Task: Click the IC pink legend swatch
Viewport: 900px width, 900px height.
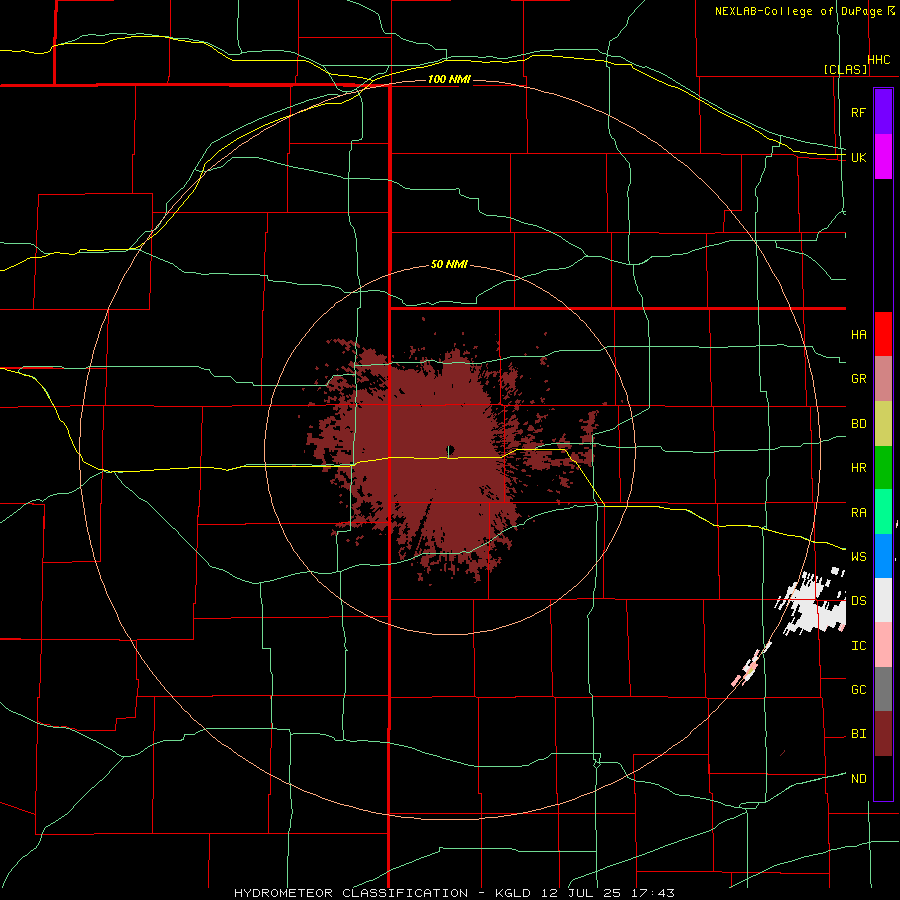Action: point(883,645)
